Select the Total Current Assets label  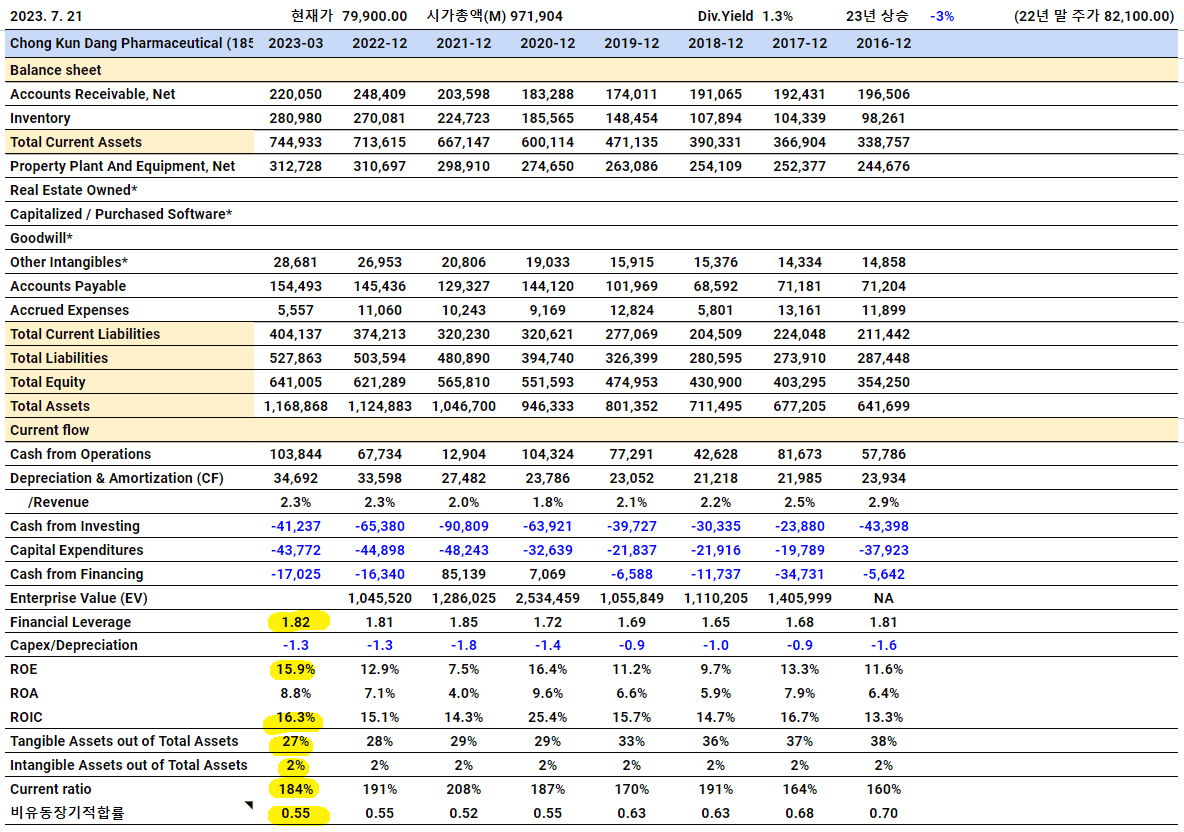(x=76, y=142)
